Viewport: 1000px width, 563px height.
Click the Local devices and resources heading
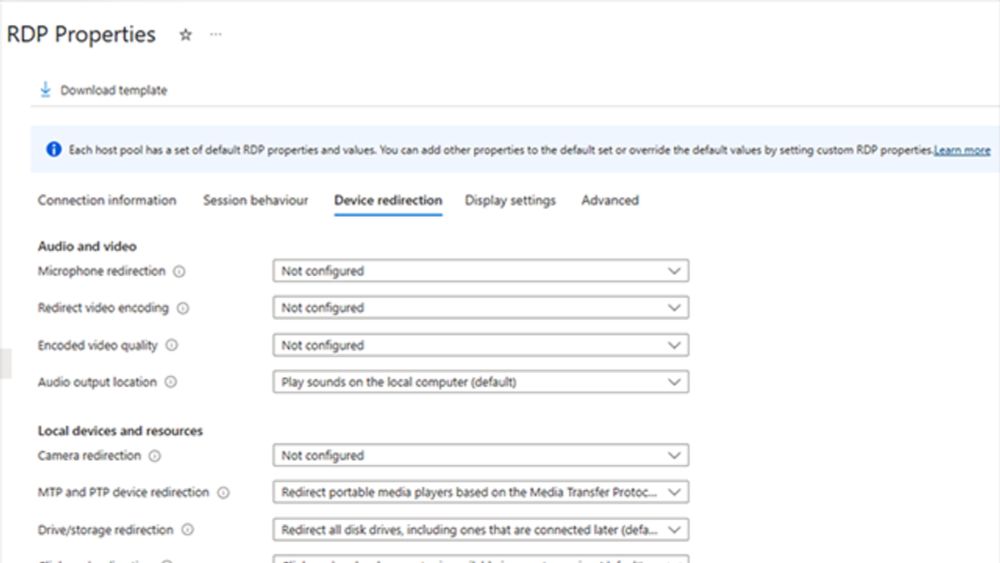tap(120, 431)
